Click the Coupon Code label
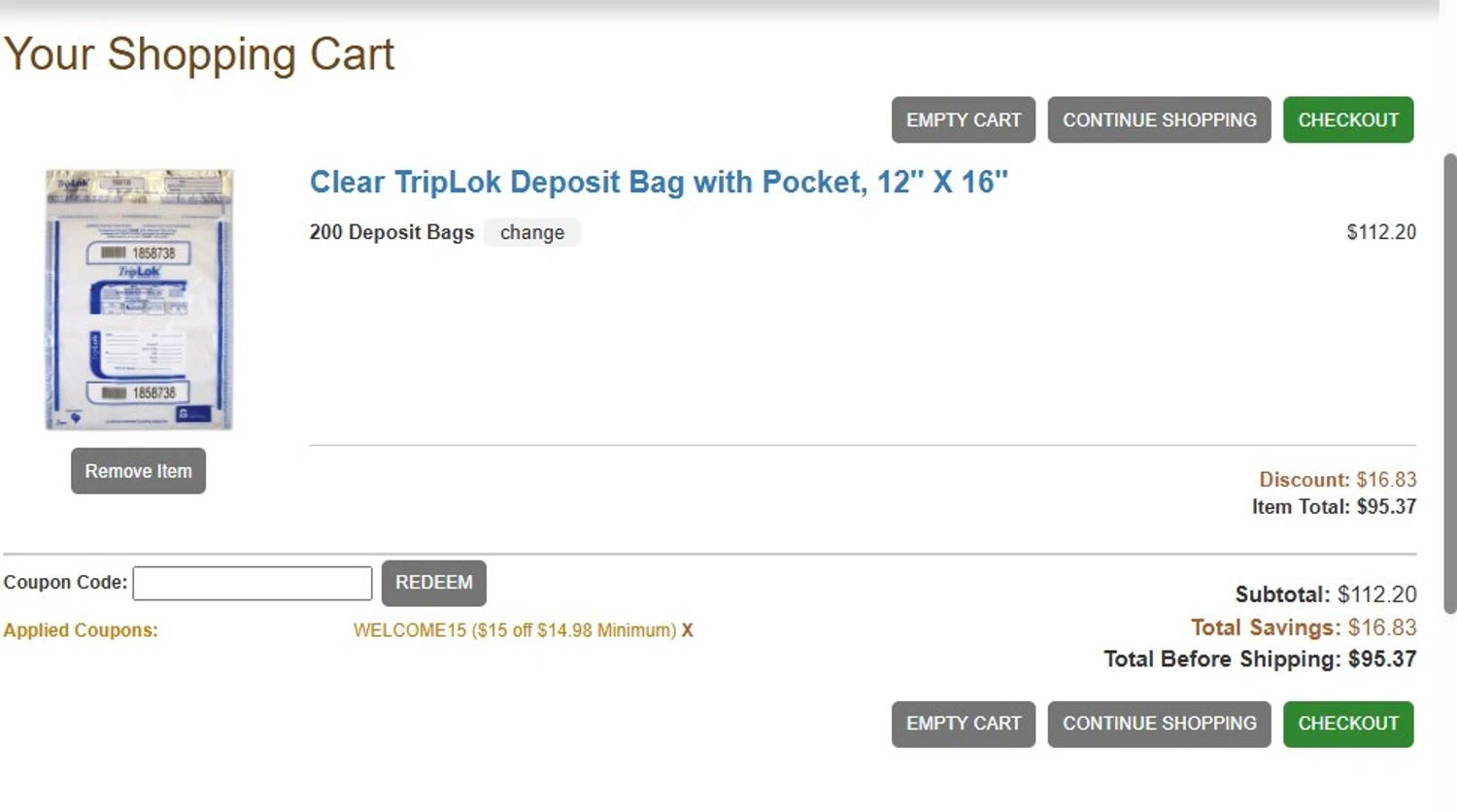The image size is (1457, 812). coord(65,583)
